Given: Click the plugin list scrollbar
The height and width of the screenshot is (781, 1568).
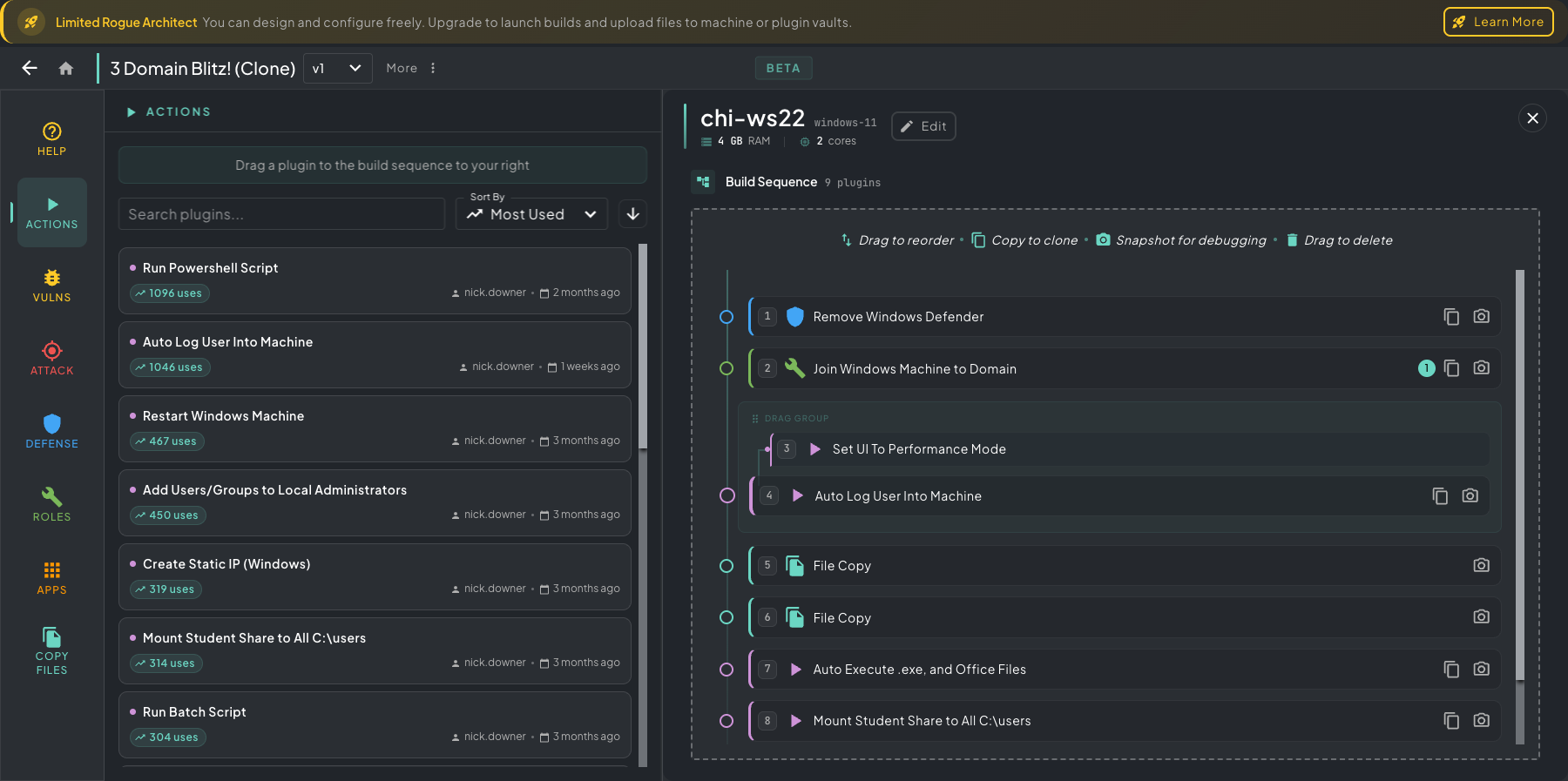Looking at the screenshot, I should [643, 346].
